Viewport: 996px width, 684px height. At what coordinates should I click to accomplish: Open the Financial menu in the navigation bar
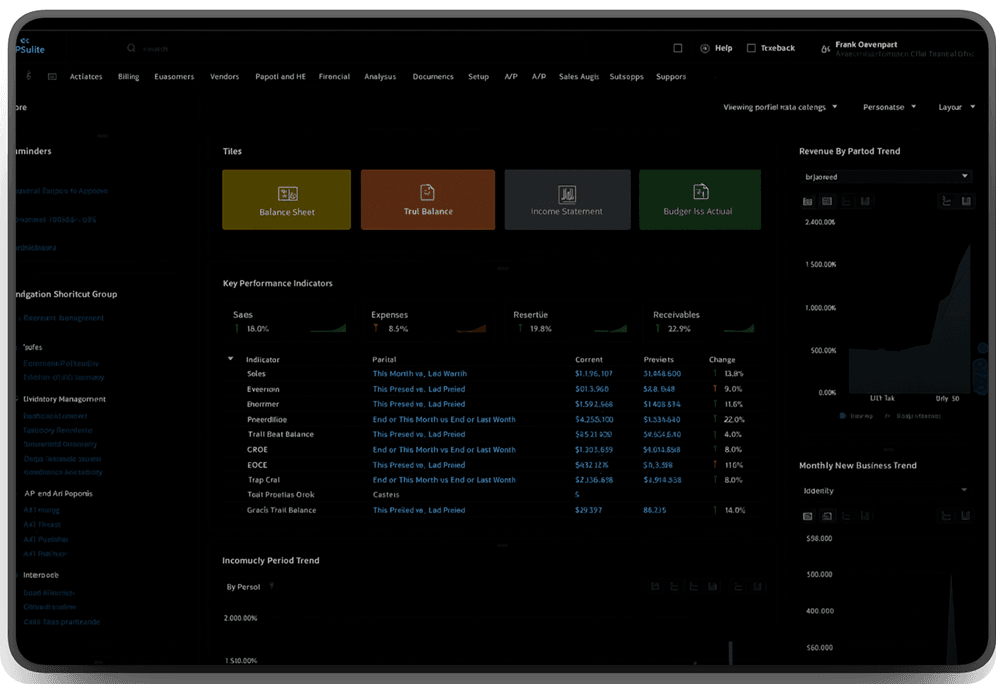coord(334,76)
